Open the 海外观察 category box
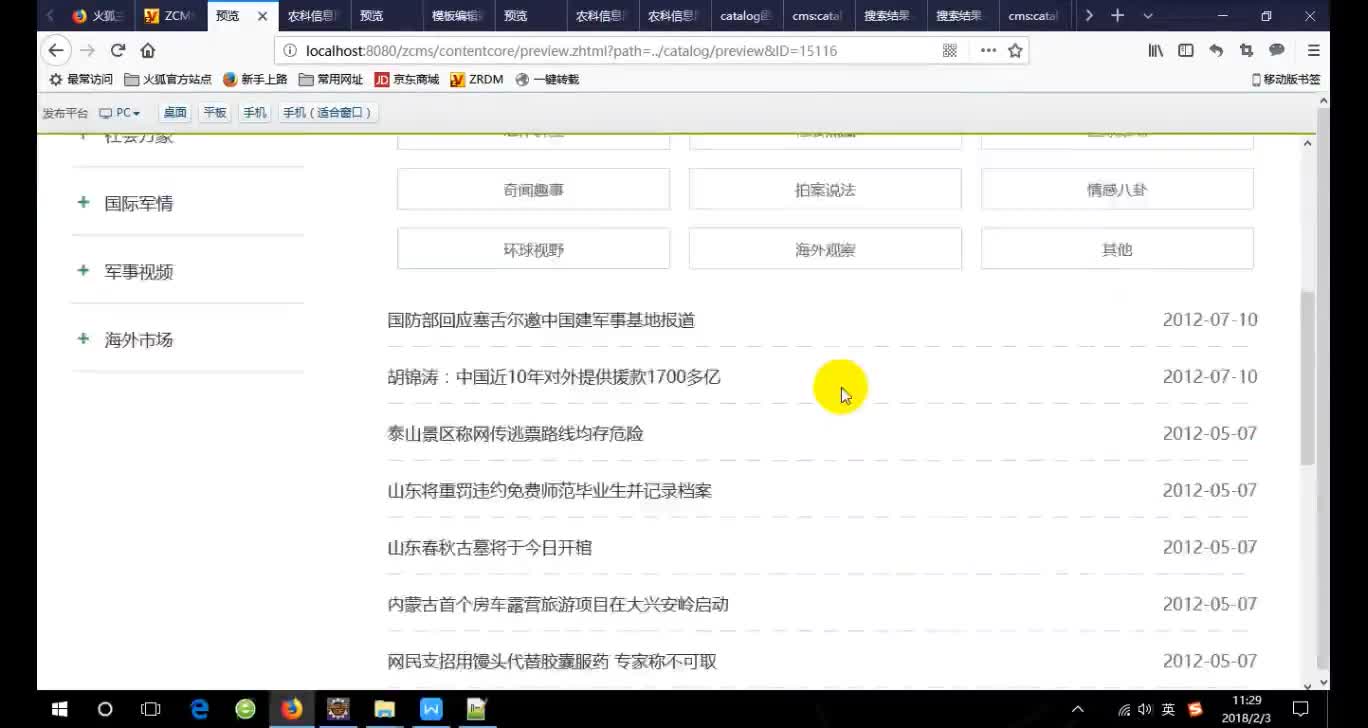 pos(825,249)
